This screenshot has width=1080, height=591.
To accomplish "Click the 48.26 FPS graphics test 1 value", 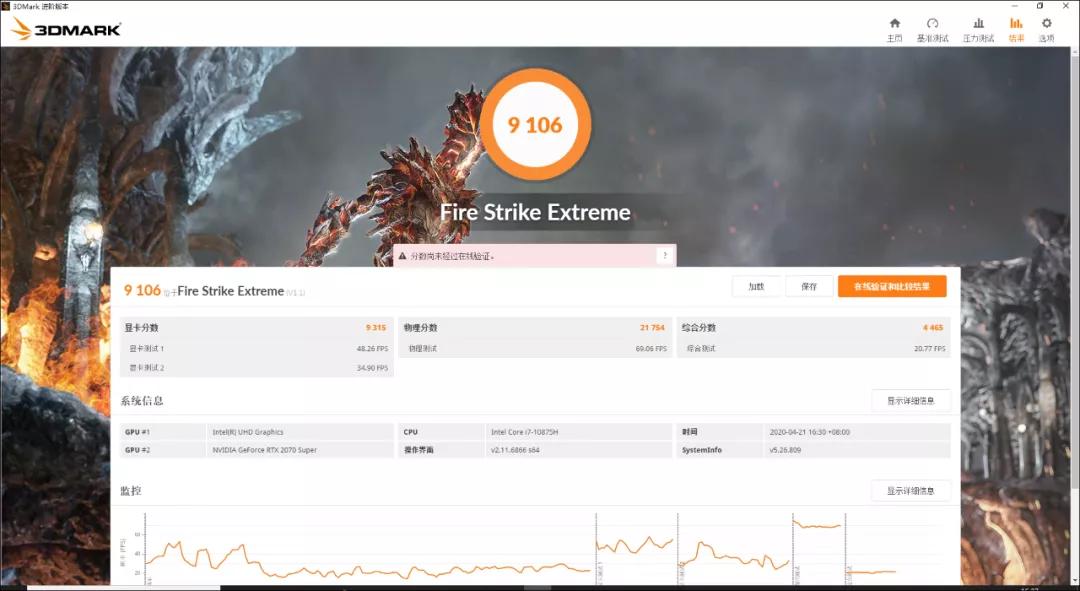I will (372, 349).
